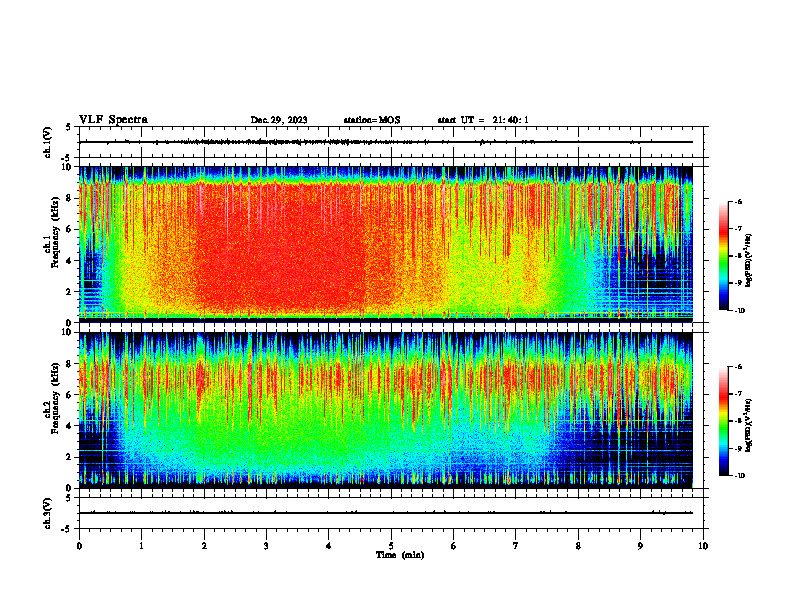The width and height of the screenshot is (792, 612).
Task: Click the ch.2 spectrogram plot area
Action: (x=386, y=410)
